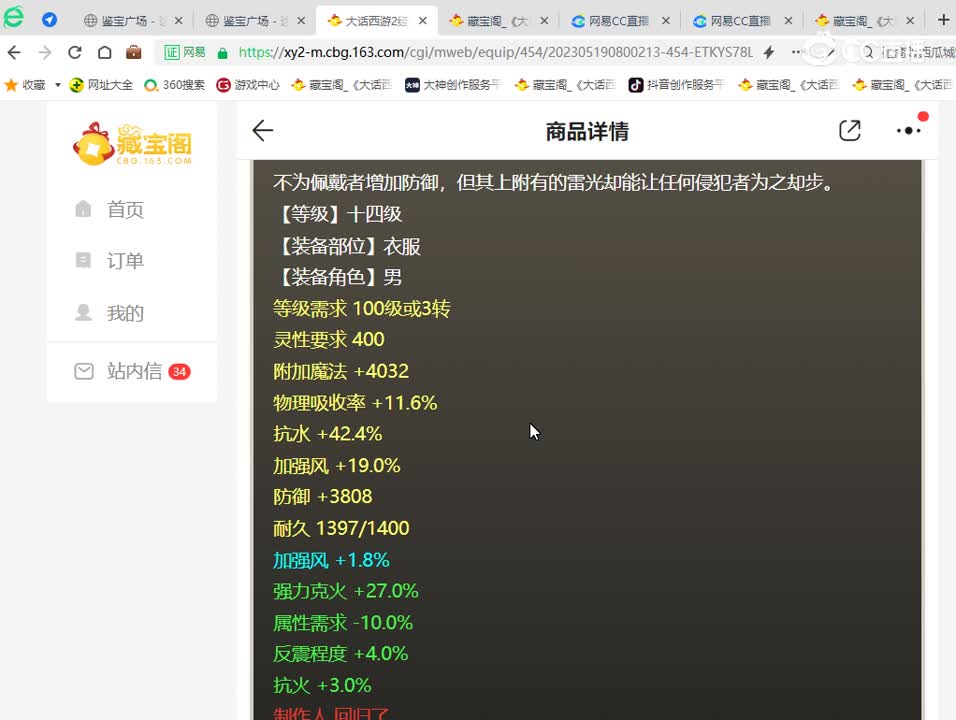The image size is (956, 720).
Task: Click the back arrow beside 商品详情
Action: click(262, 130)
